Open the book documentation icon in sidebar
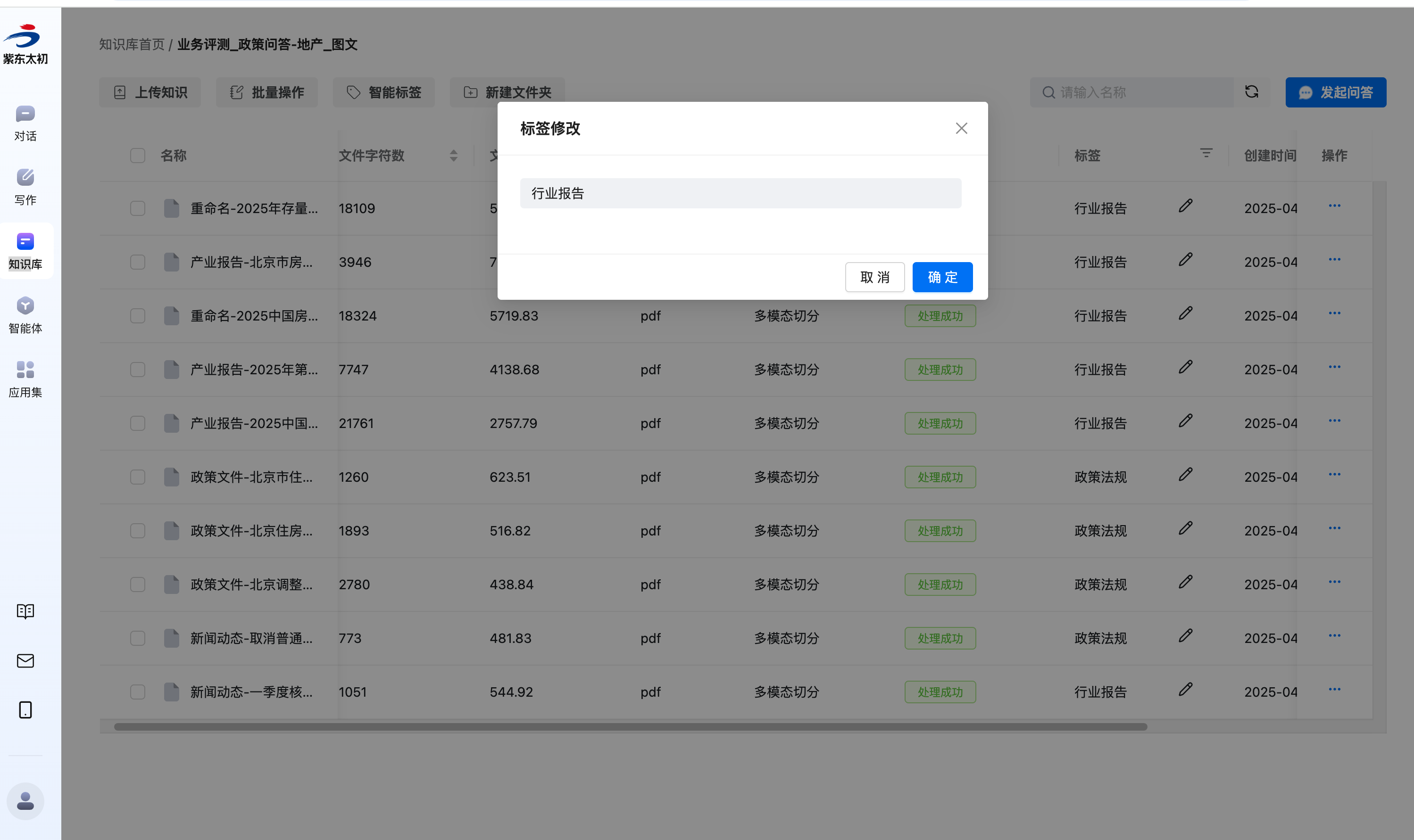This screenshot has width=1414, height=840. (25, 611)
